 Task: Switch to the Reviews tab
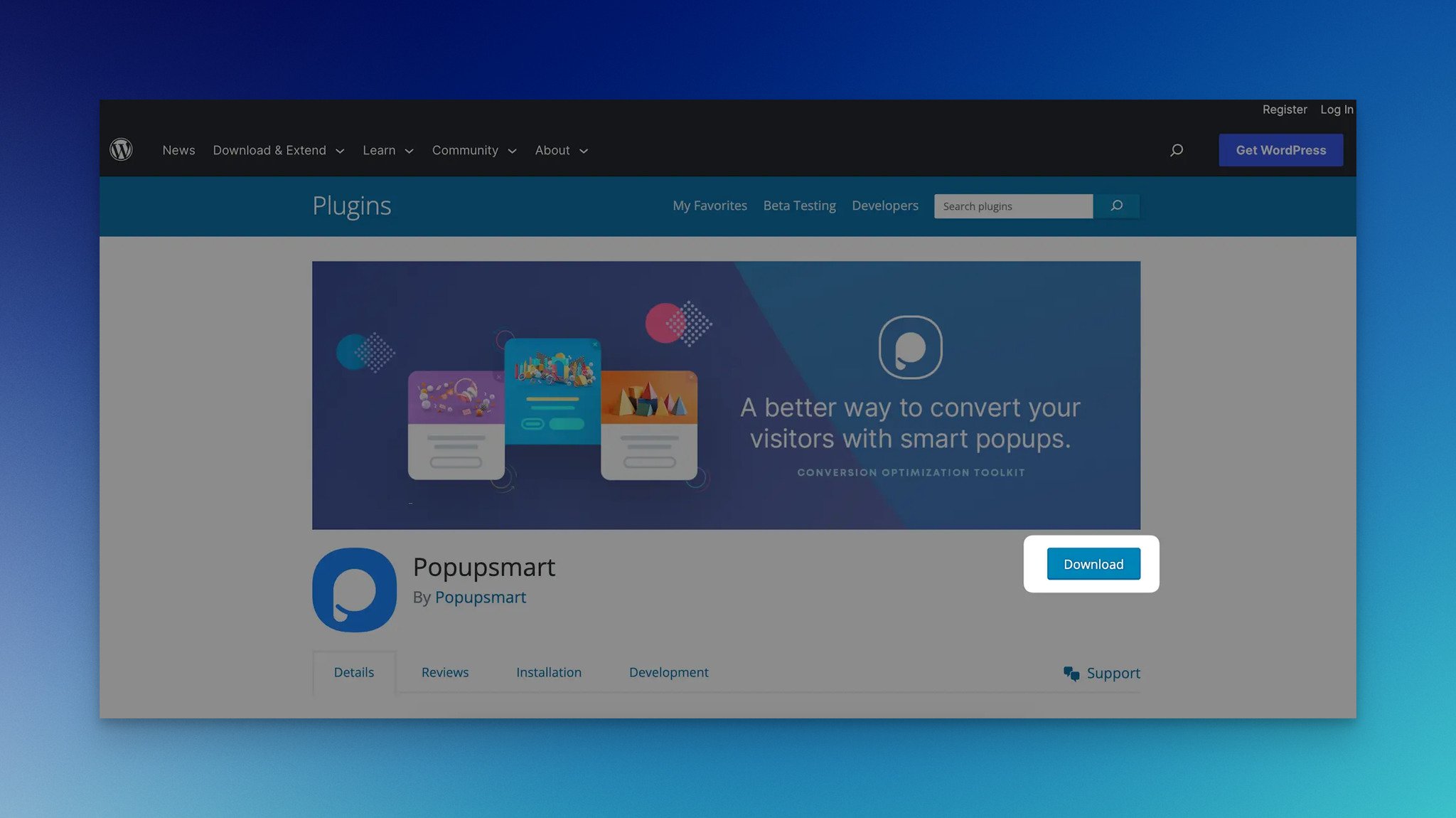coord(445,672)
